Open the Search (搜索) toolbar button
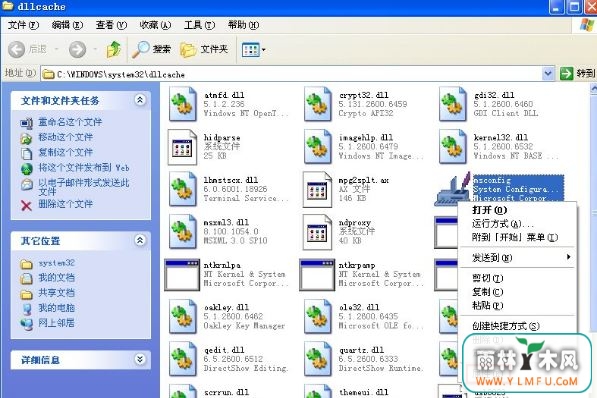 [151, 50]
